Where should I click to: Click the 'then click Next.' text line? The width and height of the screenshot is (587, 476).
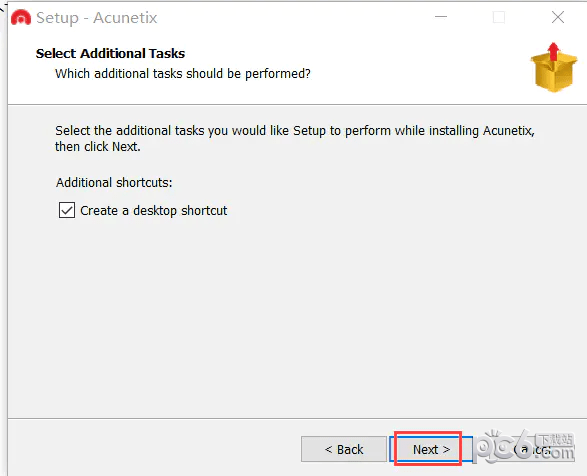(x=98, y=147)
